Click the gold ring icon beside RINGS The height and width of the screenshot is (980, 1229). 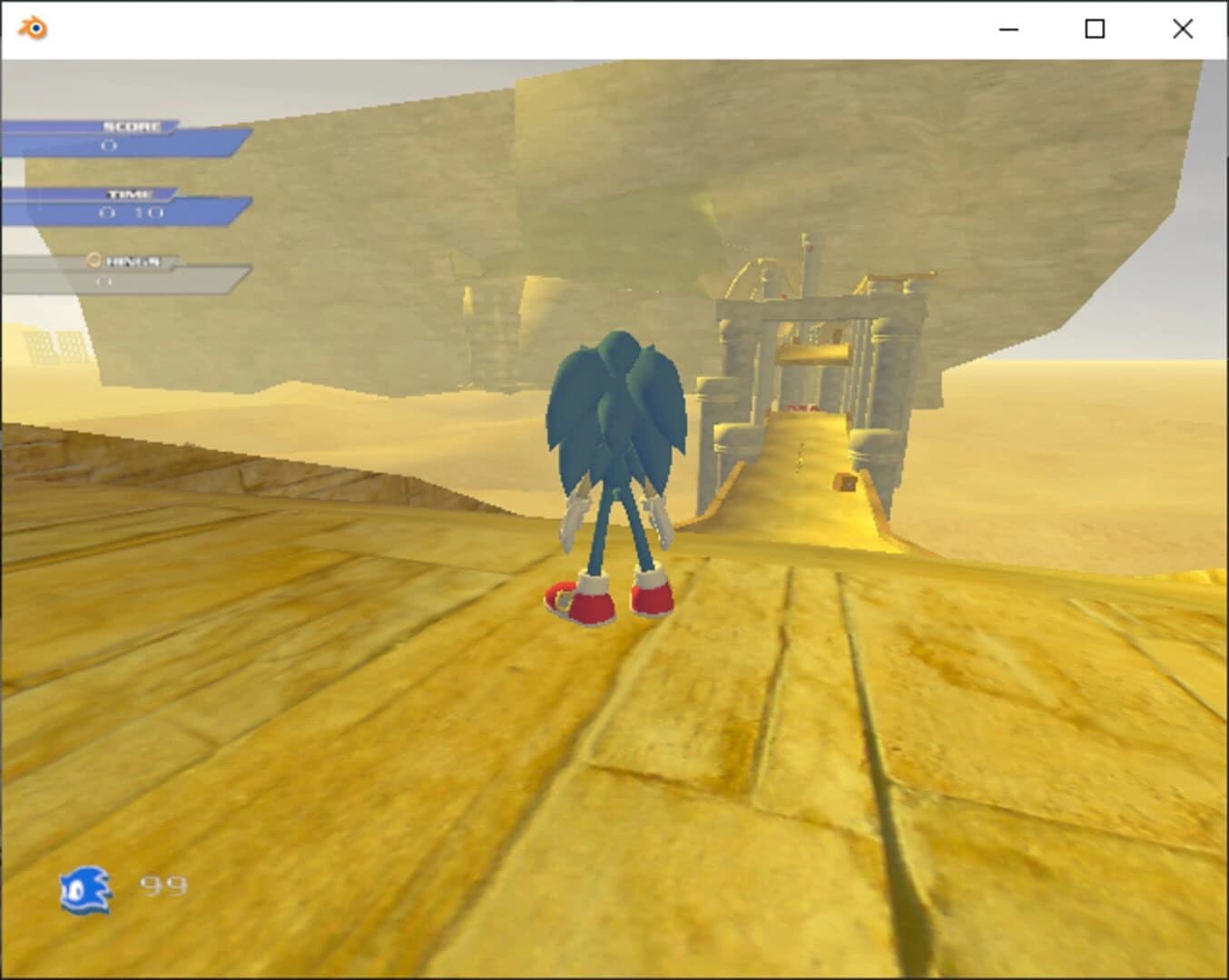[93, 260]
